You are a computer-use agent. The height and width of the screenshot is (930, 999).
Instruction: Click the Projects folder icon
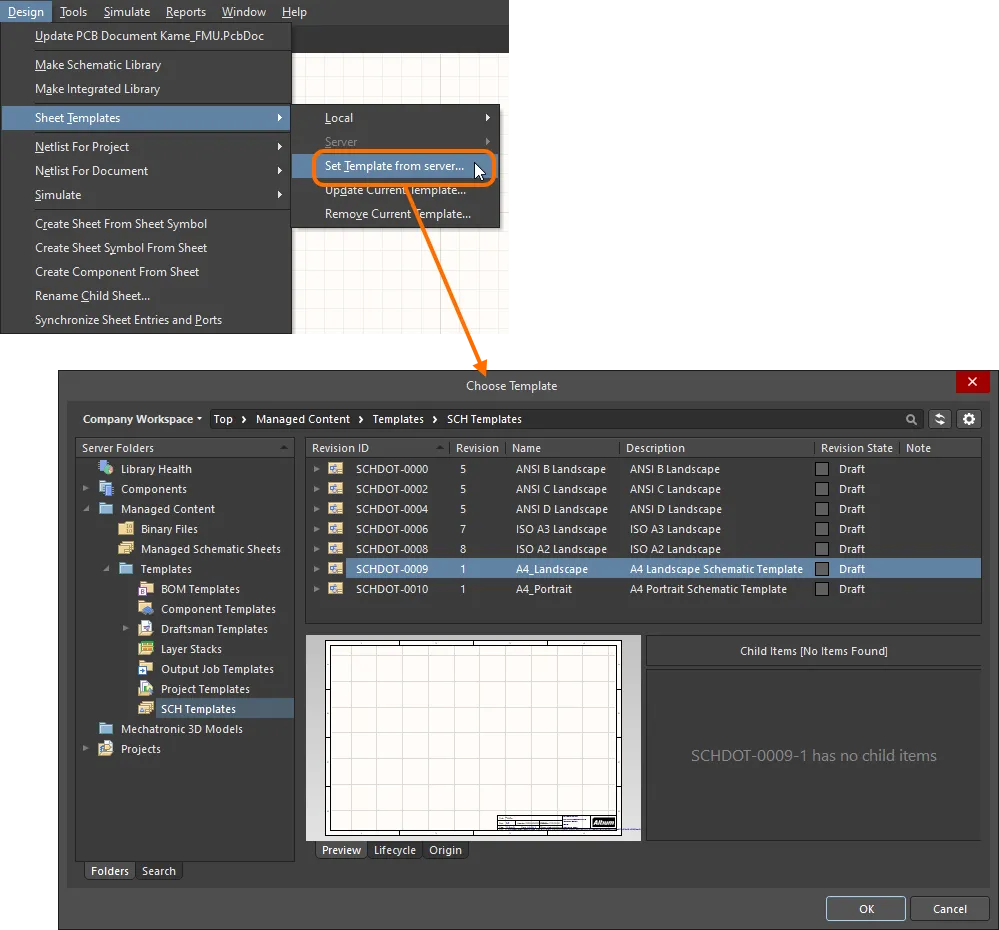(106, 748)
